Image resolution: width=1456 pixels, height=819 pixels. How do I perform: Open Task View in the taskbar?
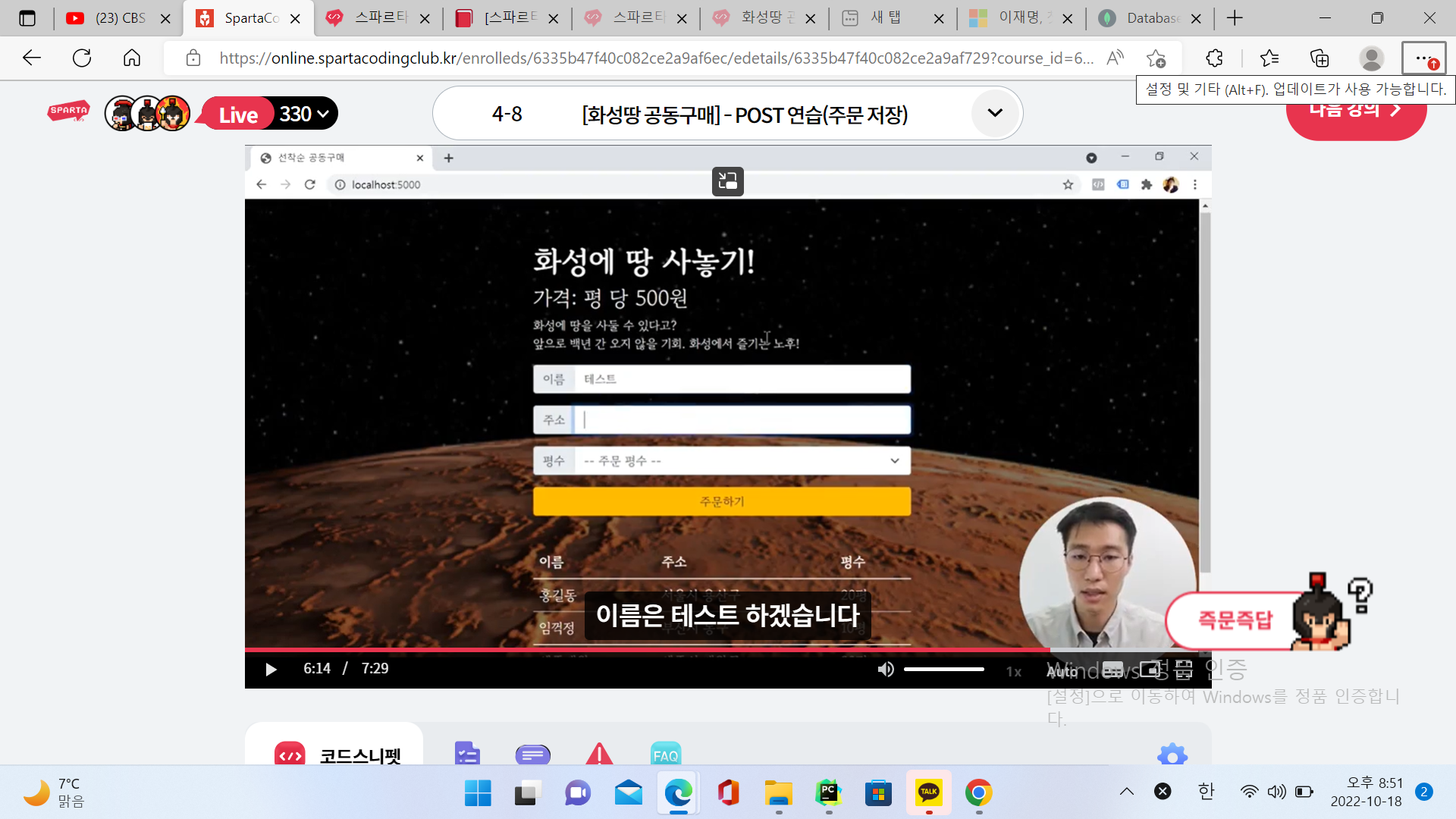[x=528, y=793]
